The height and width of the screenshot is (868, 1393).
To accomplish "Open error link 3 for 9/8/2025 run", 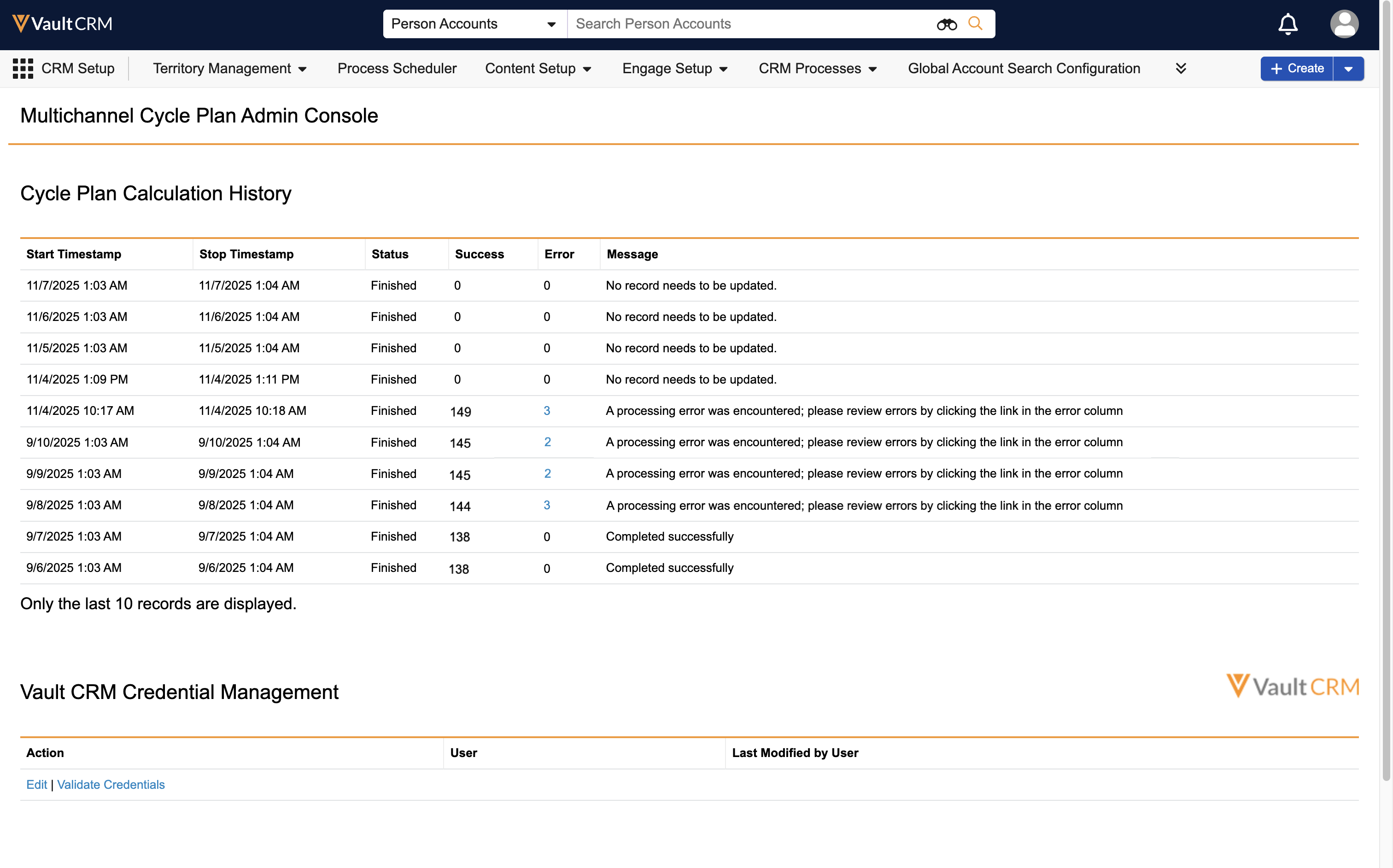I will 547,505.
